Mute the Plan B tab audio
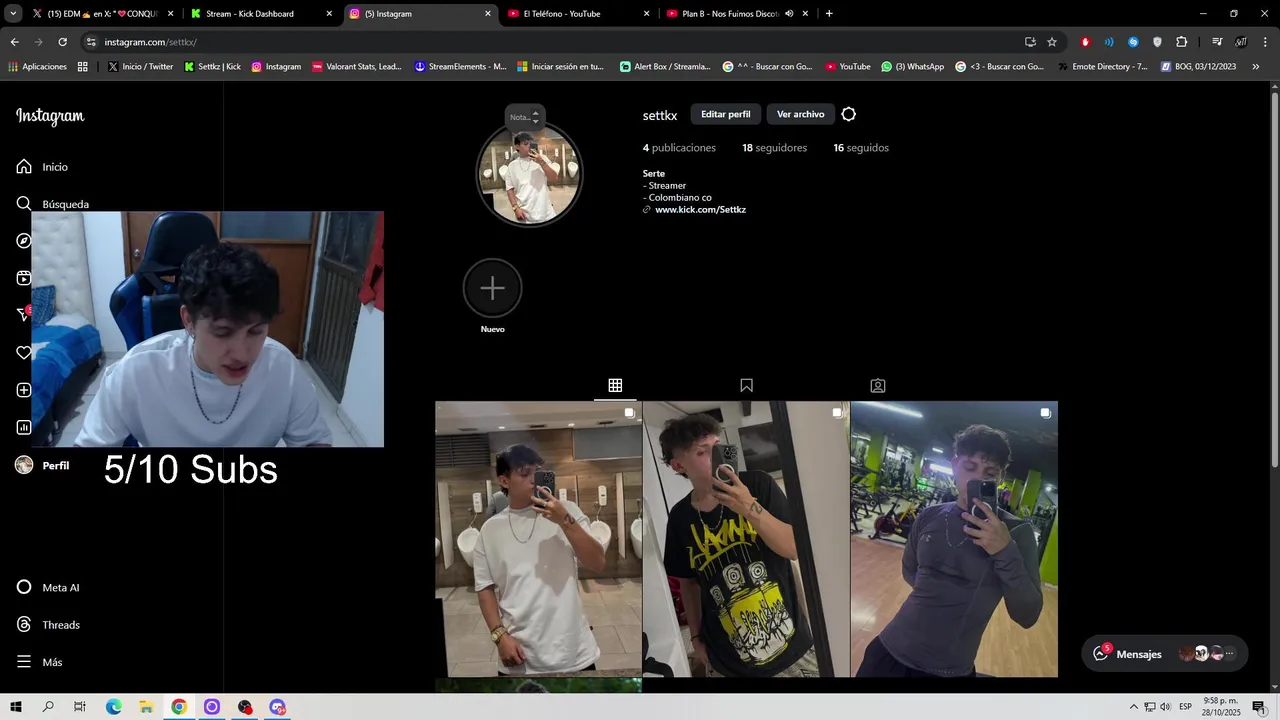The width and height of the screenshot is (1280, 720). (788, 14)
